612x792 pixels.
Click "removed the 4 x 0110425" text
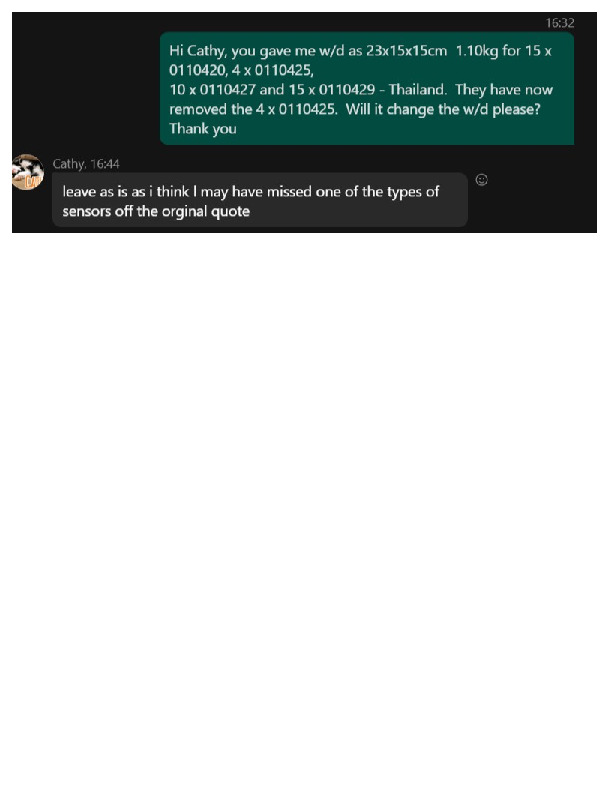253,110
